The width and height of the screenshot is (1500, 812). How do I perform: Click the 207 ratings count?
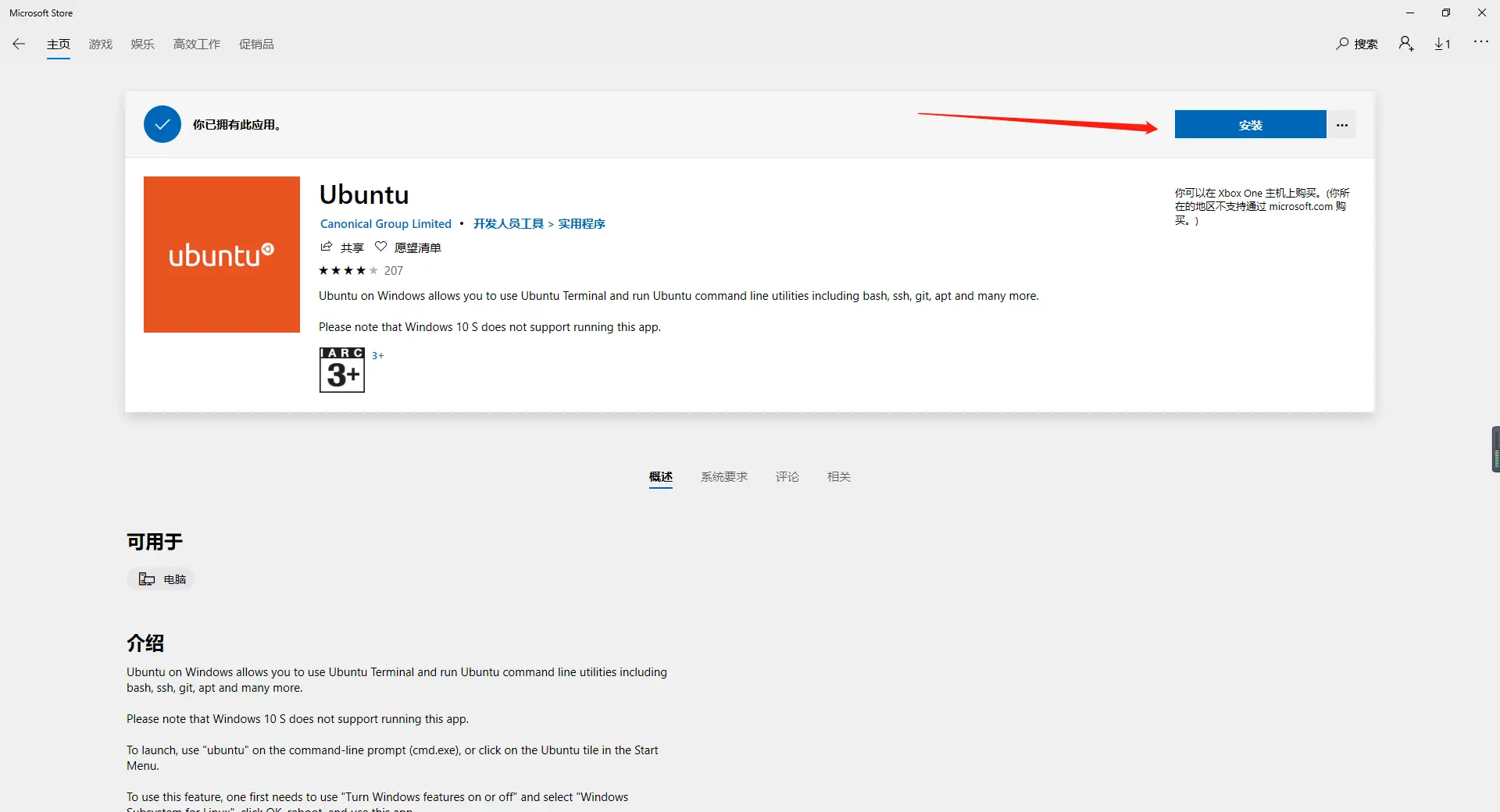[394, 270]
